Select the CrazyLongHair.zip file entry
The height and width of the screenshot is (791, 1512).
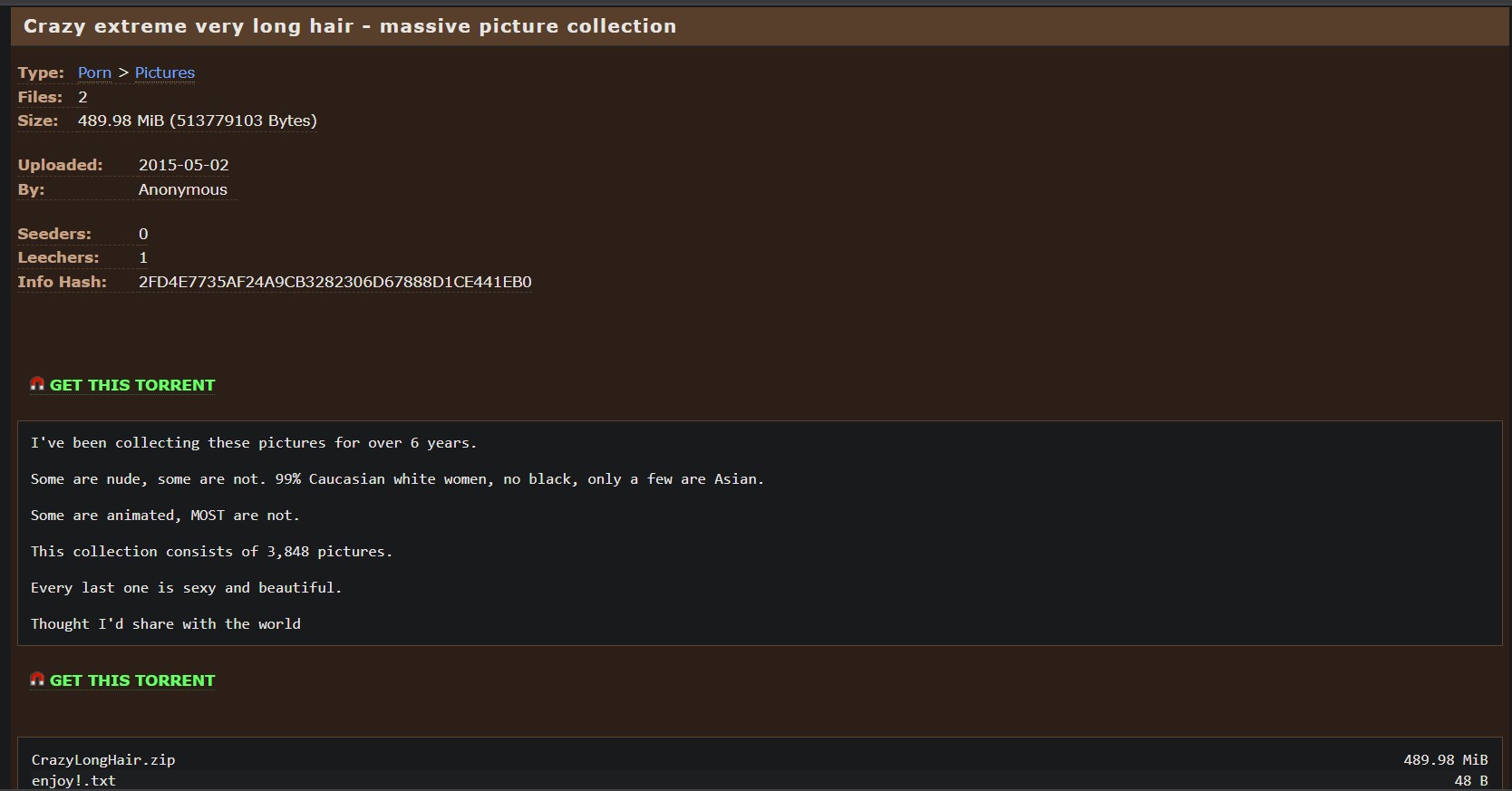[x=103, y=759]
